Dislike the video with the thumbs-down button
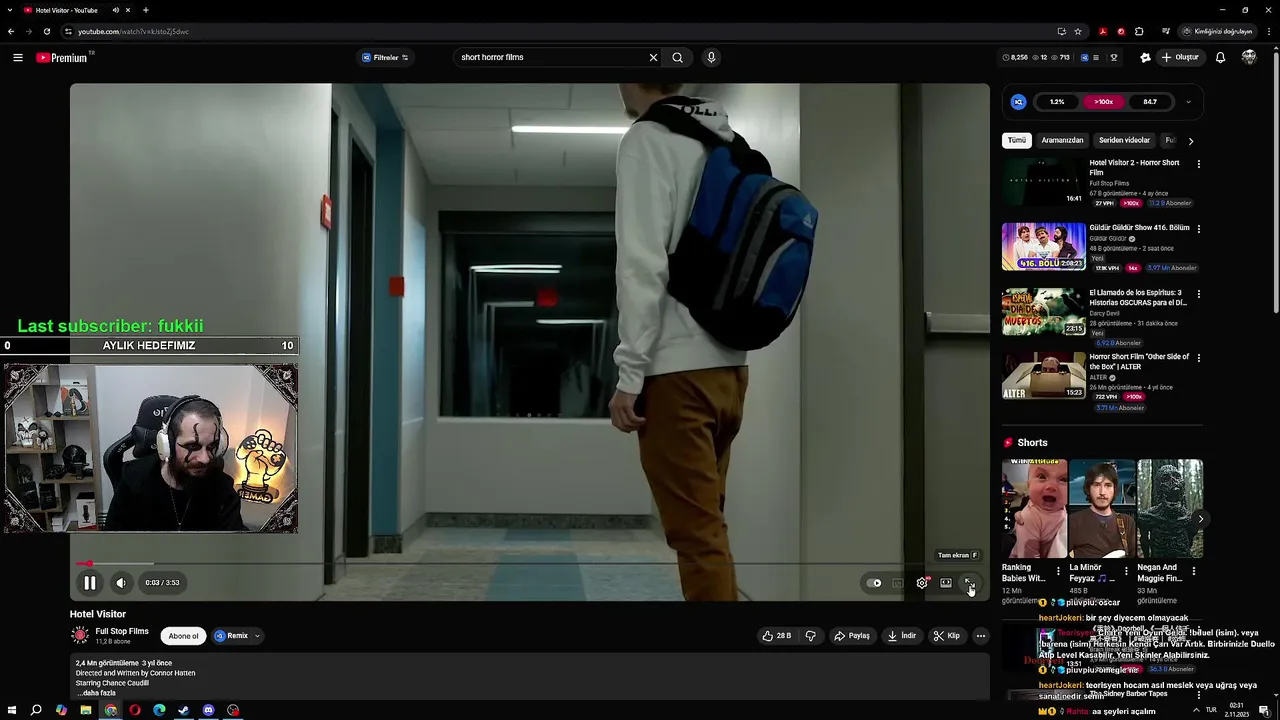Image resolution: width=1280 pixels, height=720 pixels. [810, 636]
